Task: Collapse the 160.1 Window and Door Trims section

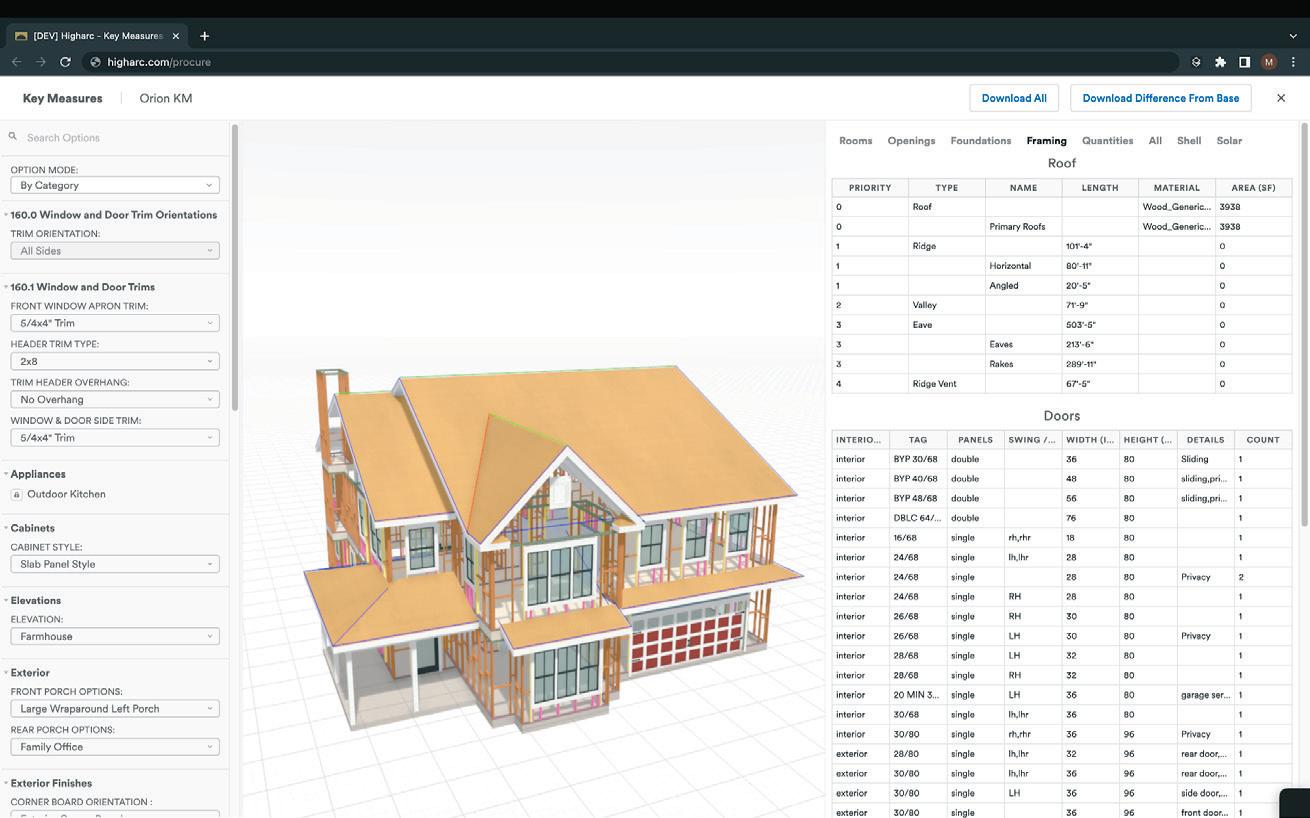Action: click(6, 287)
